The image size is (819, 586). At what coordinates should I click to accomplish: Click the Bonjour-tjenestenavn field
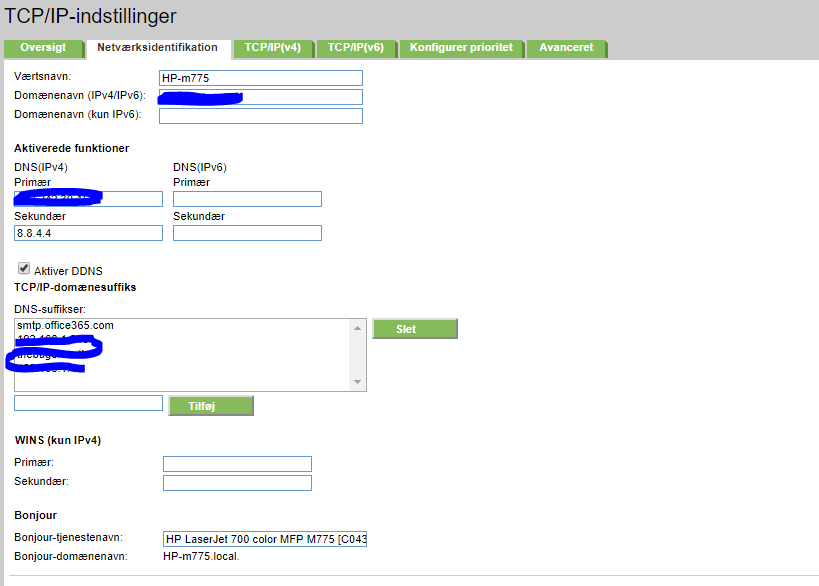point(265,538)
